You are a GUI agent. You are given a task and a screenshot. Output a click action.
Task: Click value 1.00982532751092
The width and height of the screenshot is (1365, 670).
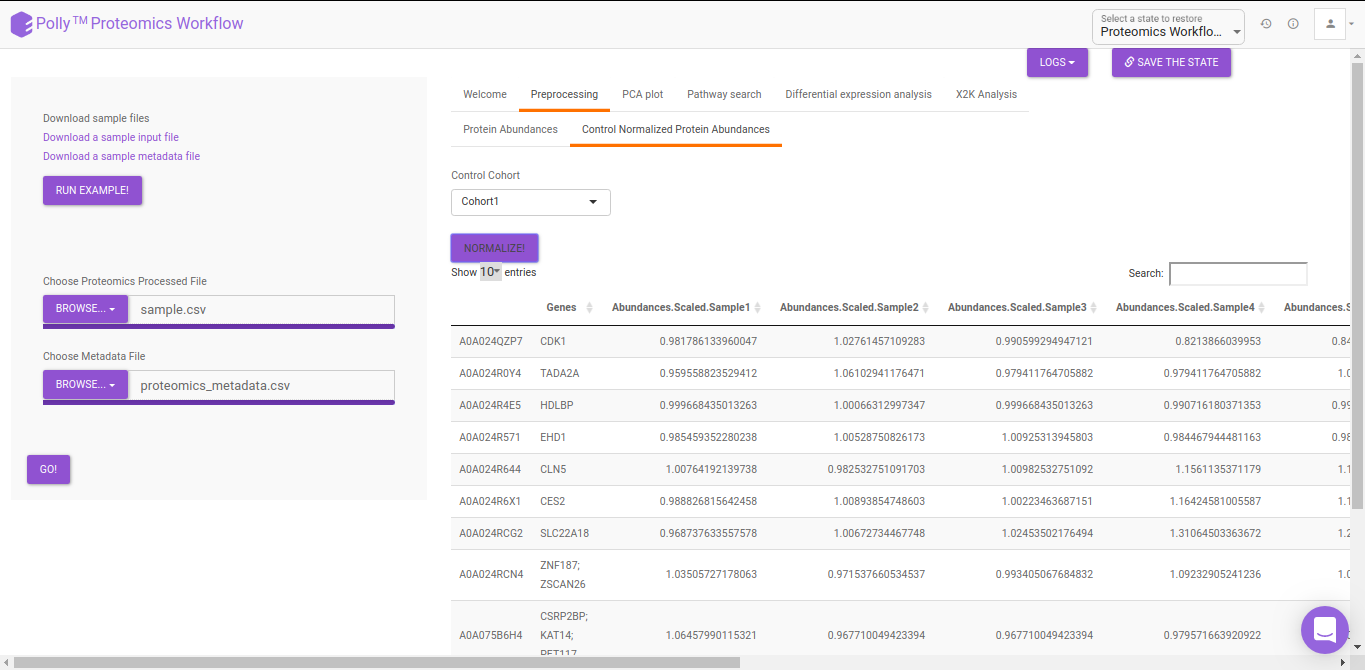coord(1047,469)
